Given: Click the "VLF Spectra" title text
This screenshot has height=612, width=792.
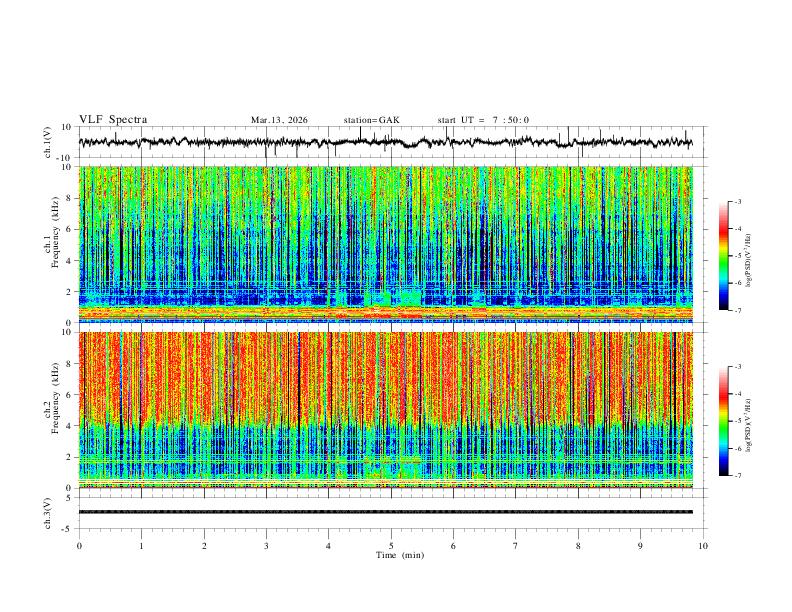Looking at the screenshot, I should click(x=113, y=120).
